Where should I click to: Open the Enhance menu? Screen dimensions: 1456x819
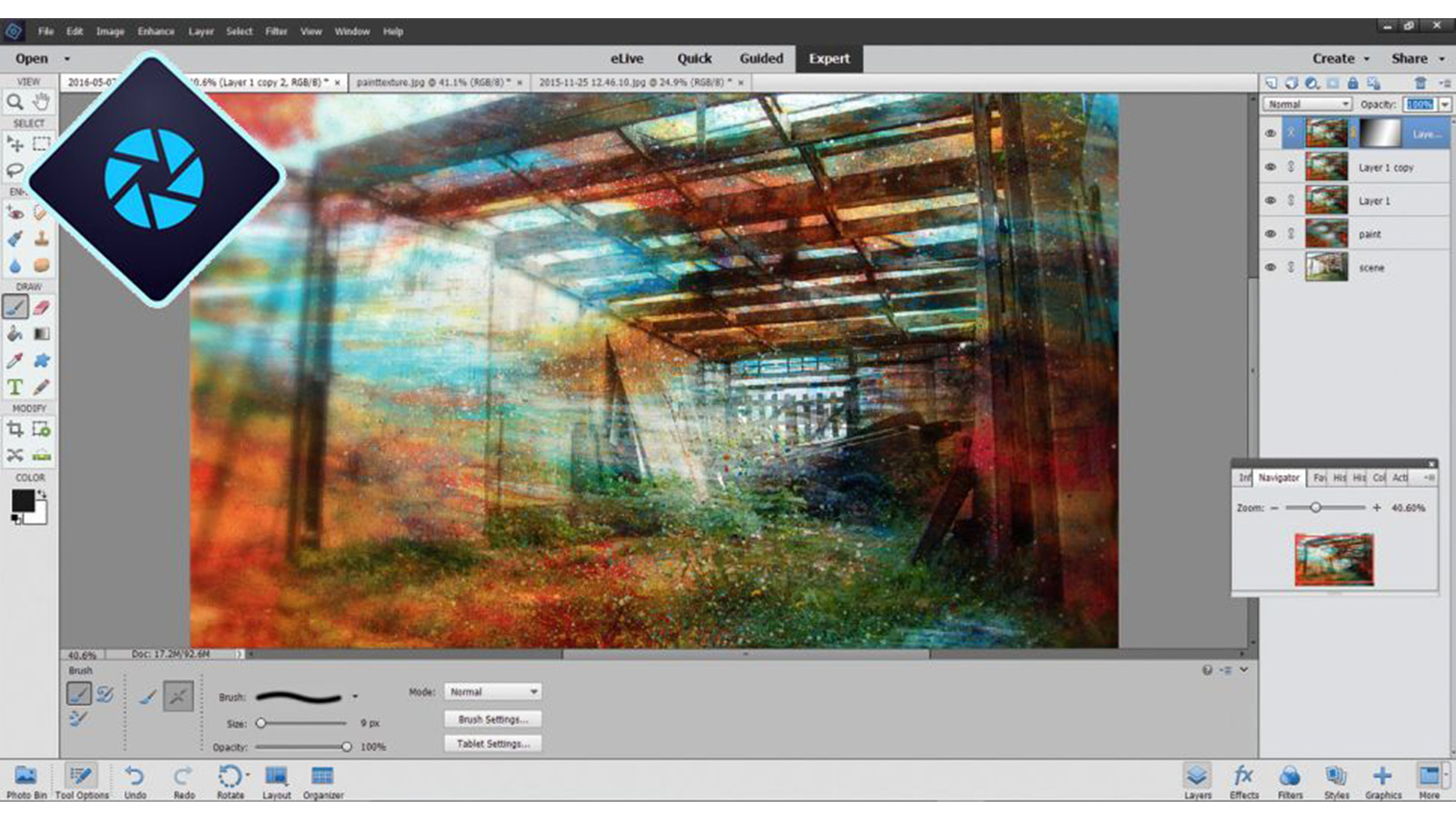coord(156,31)
